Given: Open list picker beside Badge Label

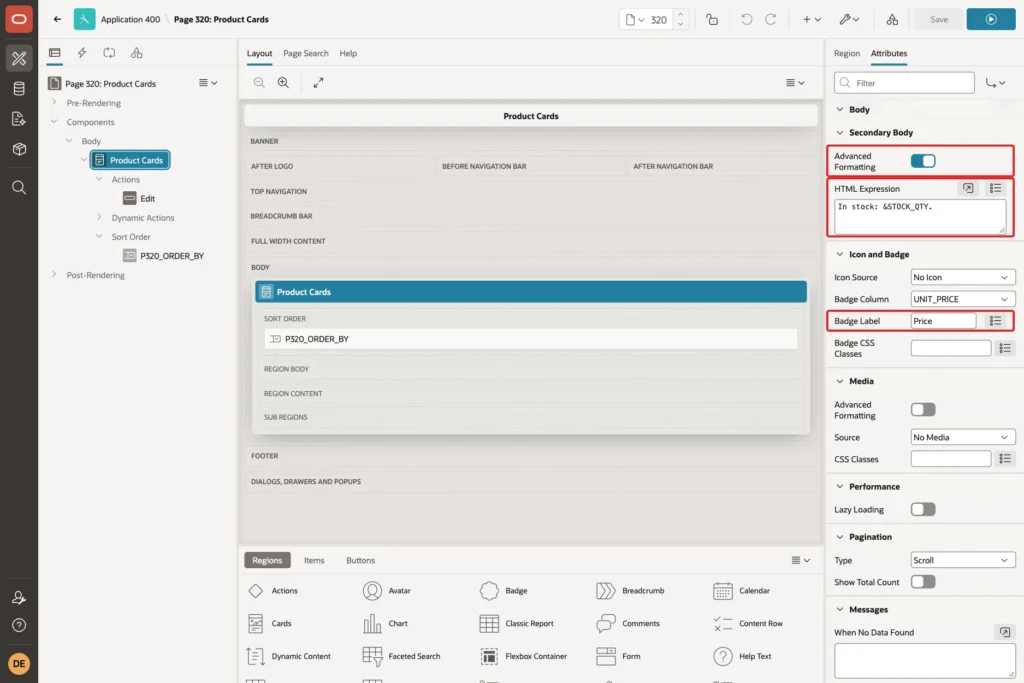Looking at the screenshot, I should [x=995, y=321].
